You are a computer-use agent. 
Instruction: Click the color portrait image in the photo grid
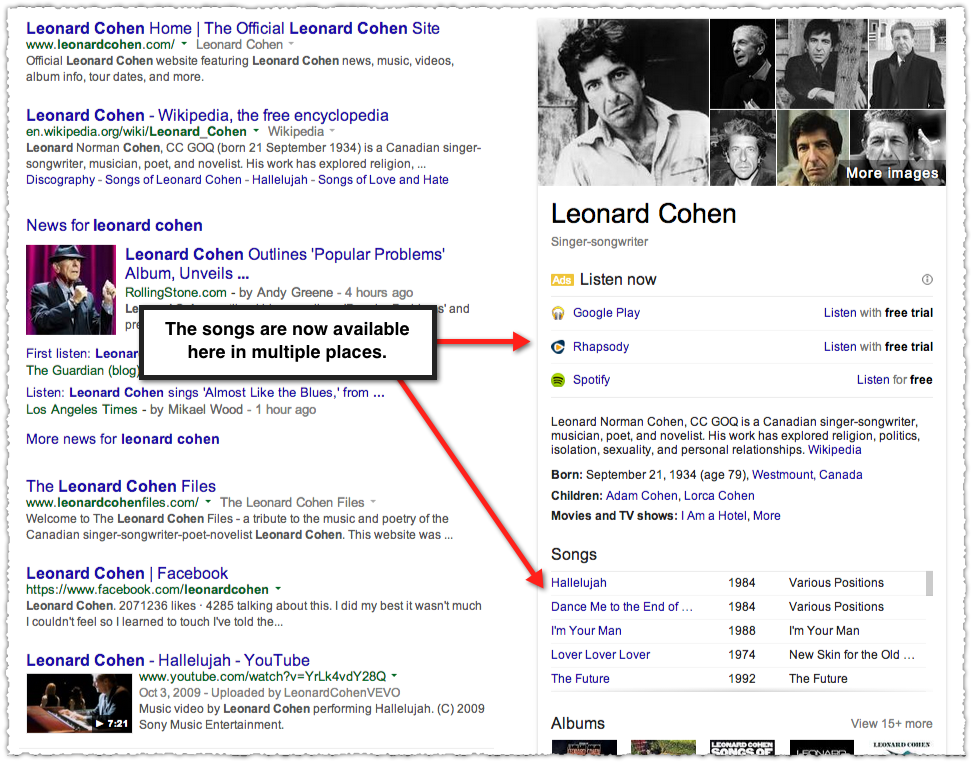(x=813, y=148)
